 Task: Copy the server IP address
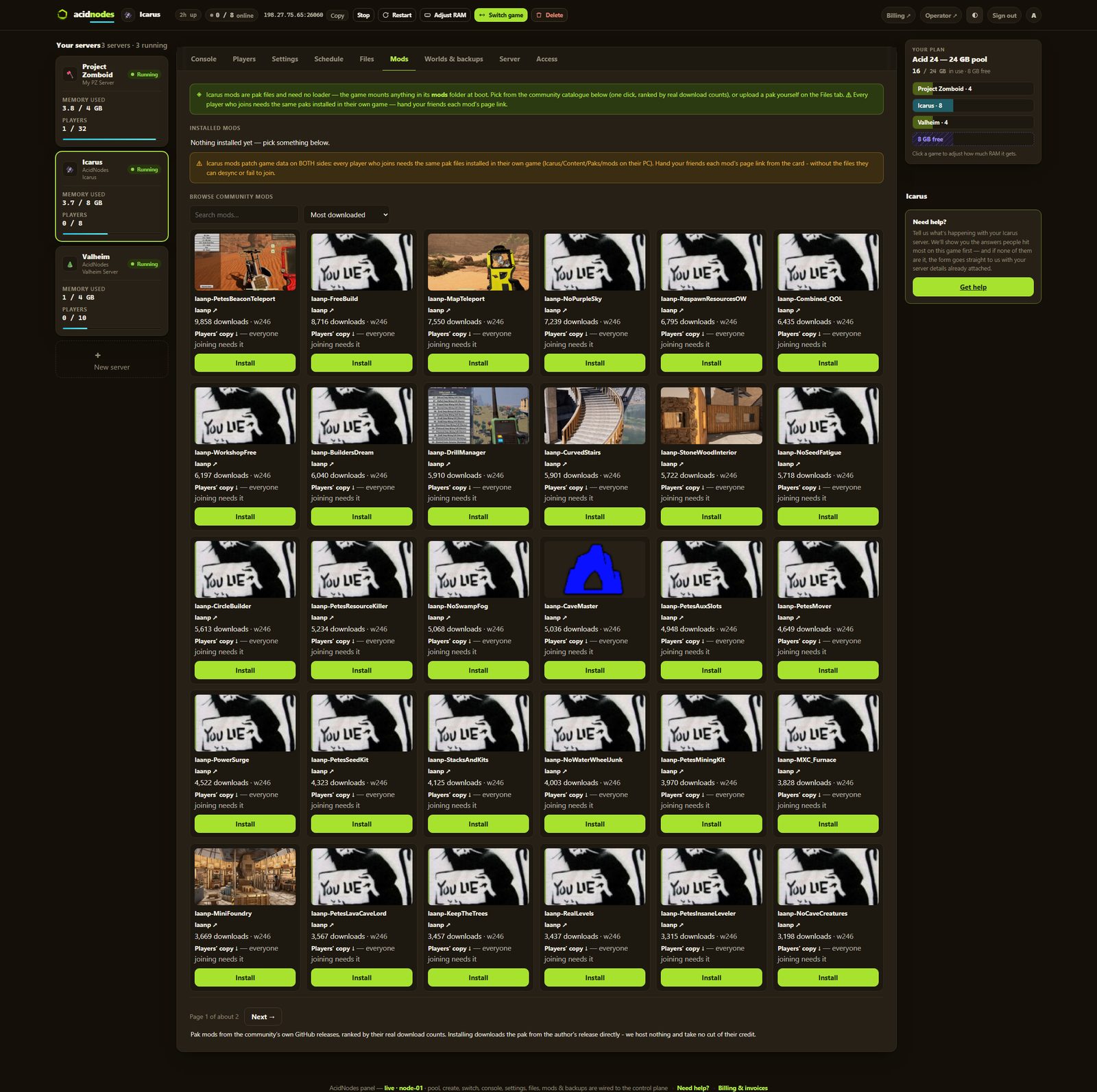(337, 15)
